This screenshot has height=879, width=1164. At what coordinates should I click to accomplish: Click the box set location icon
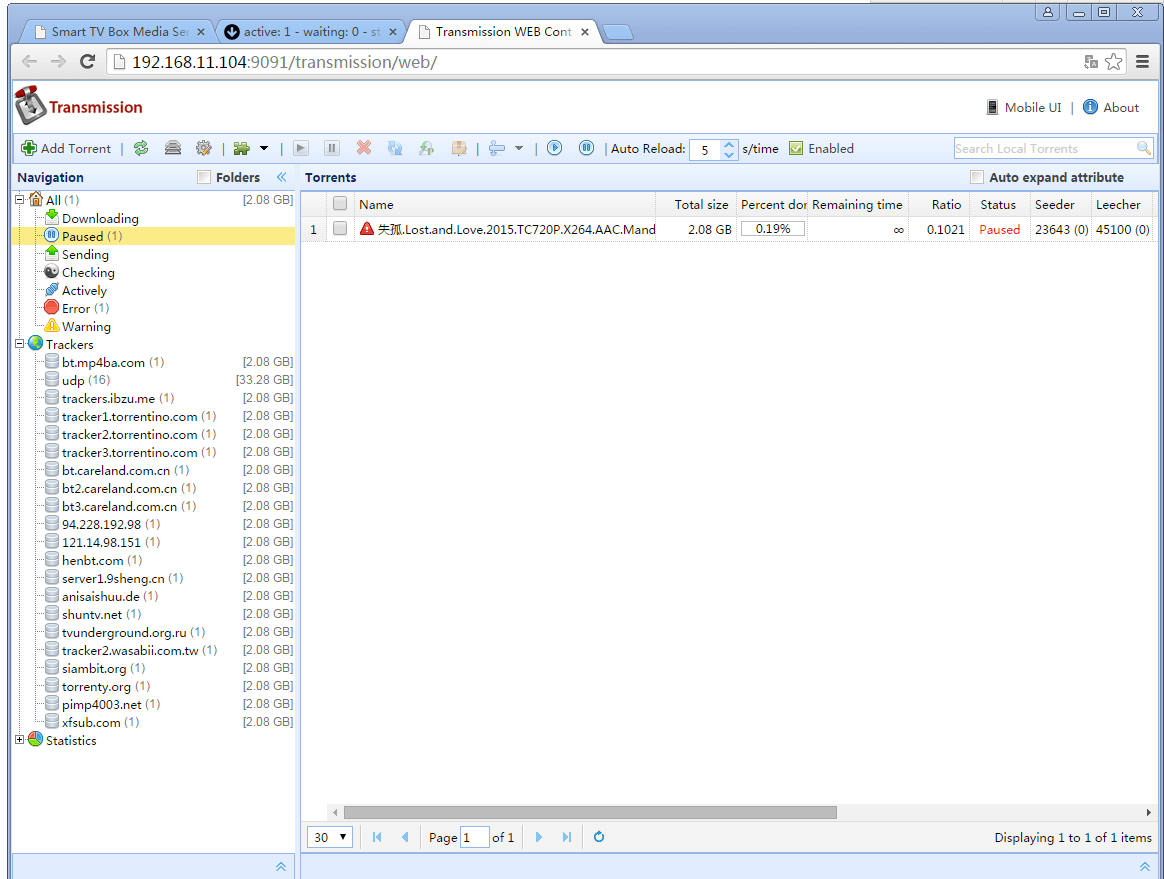click(x=459, y=148)
